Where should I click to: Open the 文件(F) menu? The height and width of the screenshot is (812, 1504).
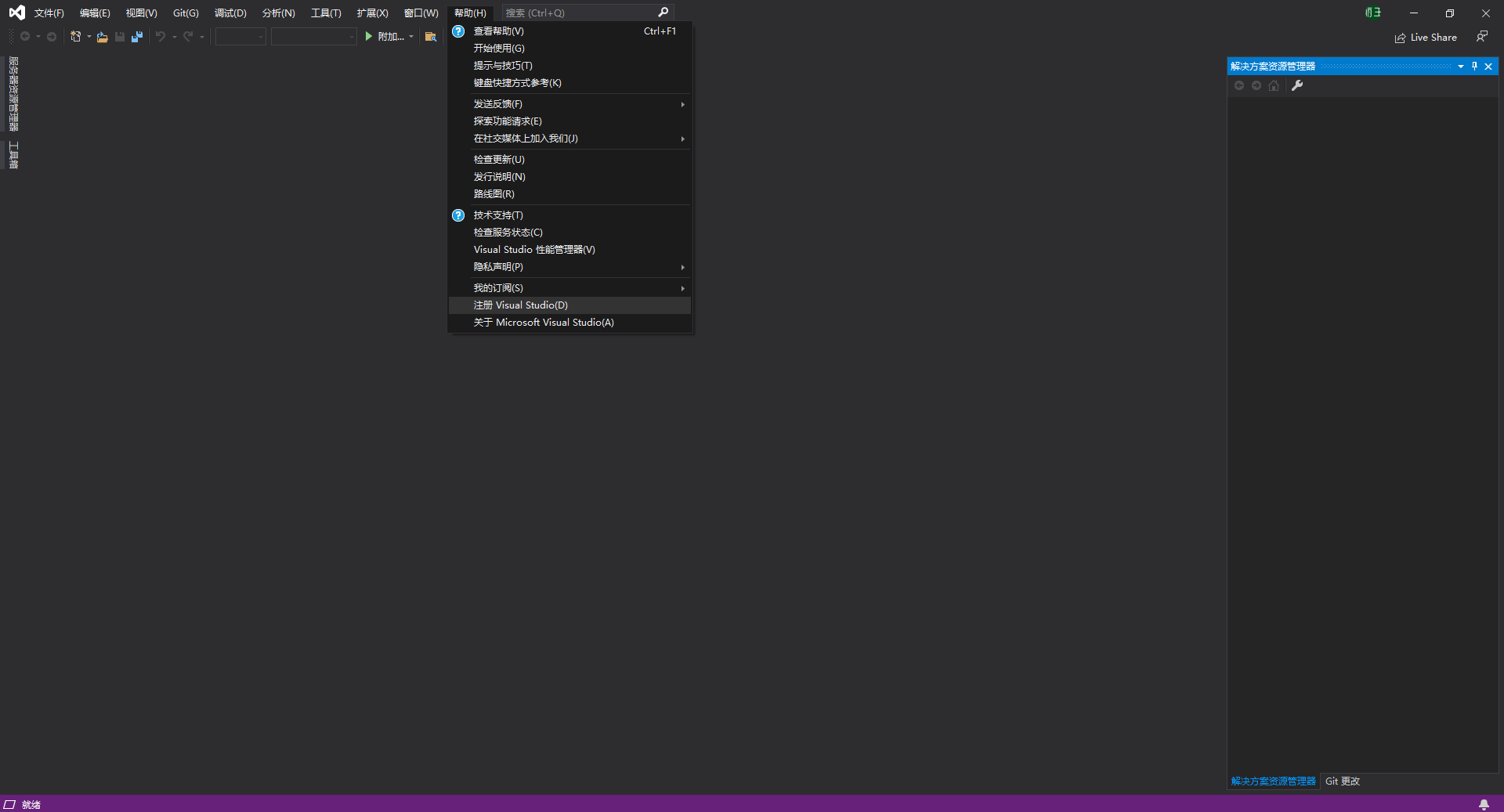(x=49, y=13)
